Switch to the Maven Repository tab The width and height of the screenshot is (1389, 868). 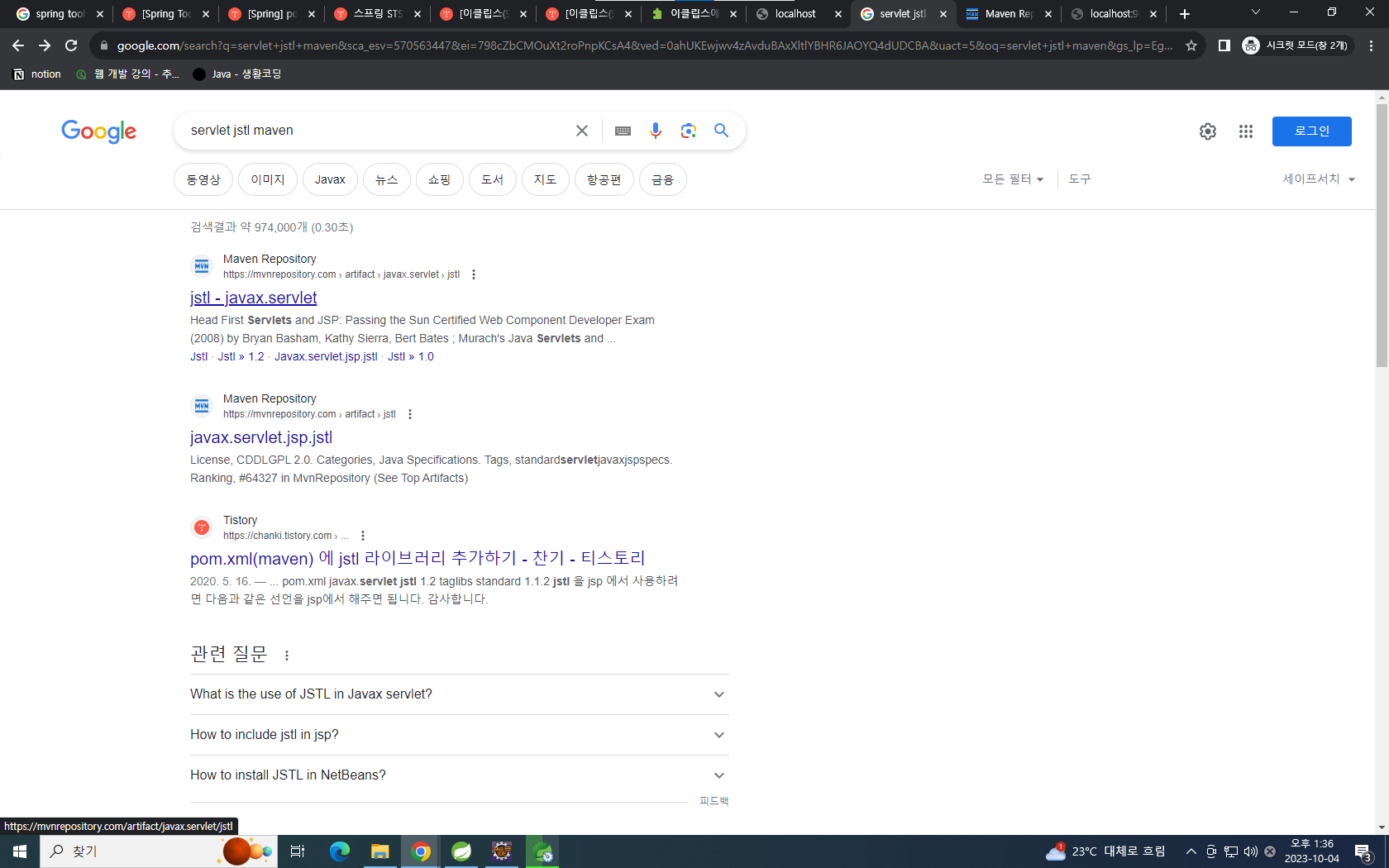click(x=1009, y=14)
